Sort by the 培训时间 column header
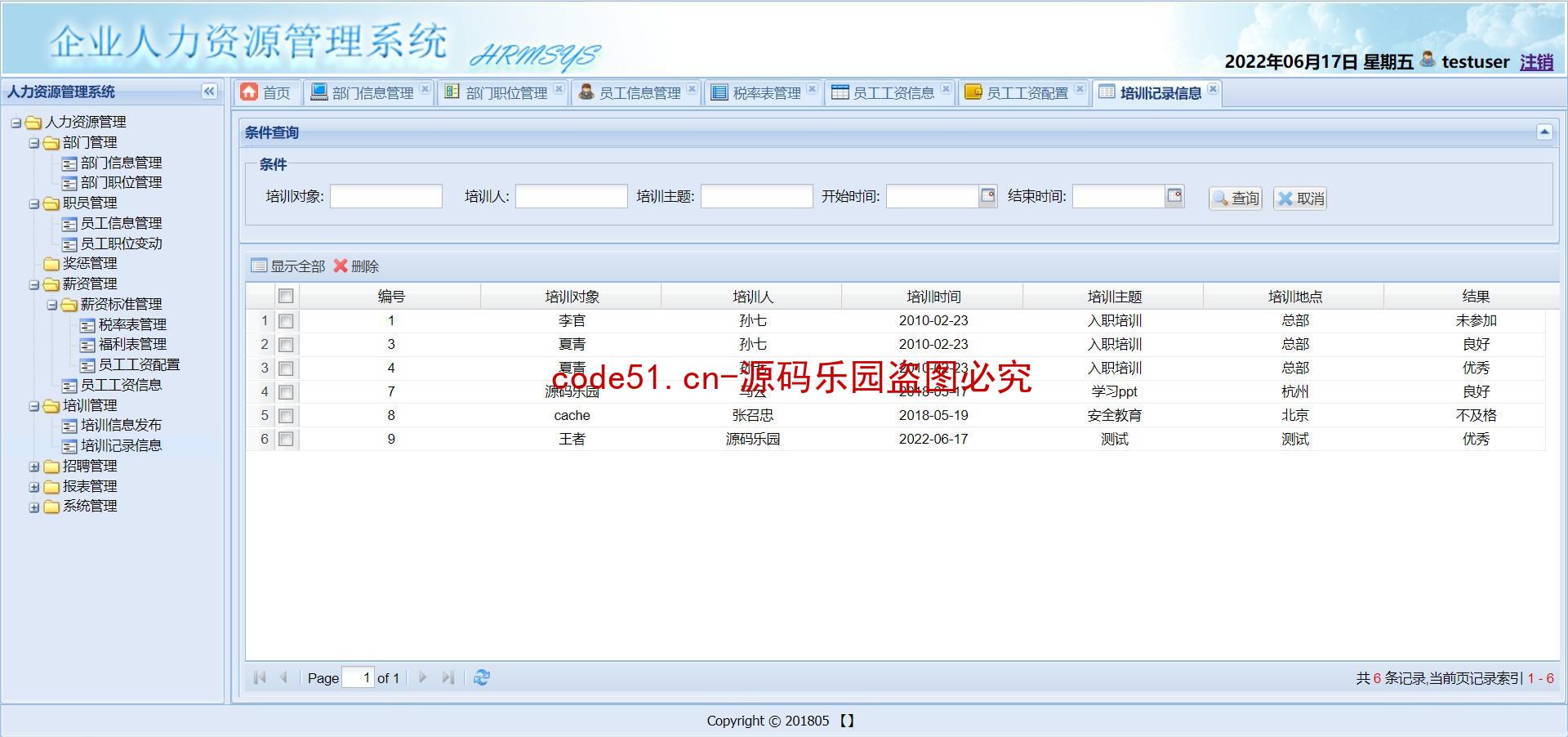This screenshot has width=1568, height=737. tap(933, 297)
